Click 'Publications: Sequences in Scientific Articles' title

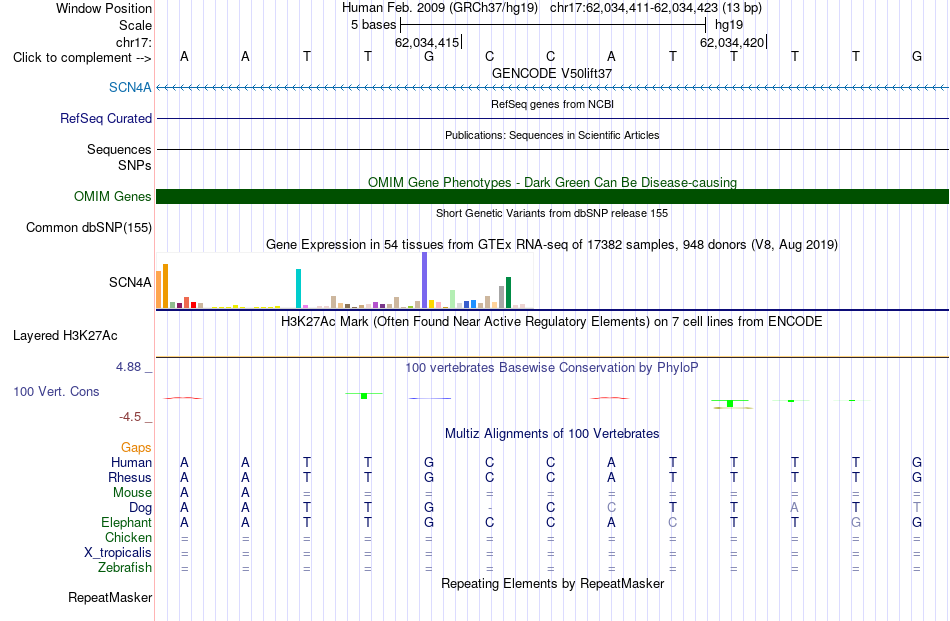pos(552,135)
